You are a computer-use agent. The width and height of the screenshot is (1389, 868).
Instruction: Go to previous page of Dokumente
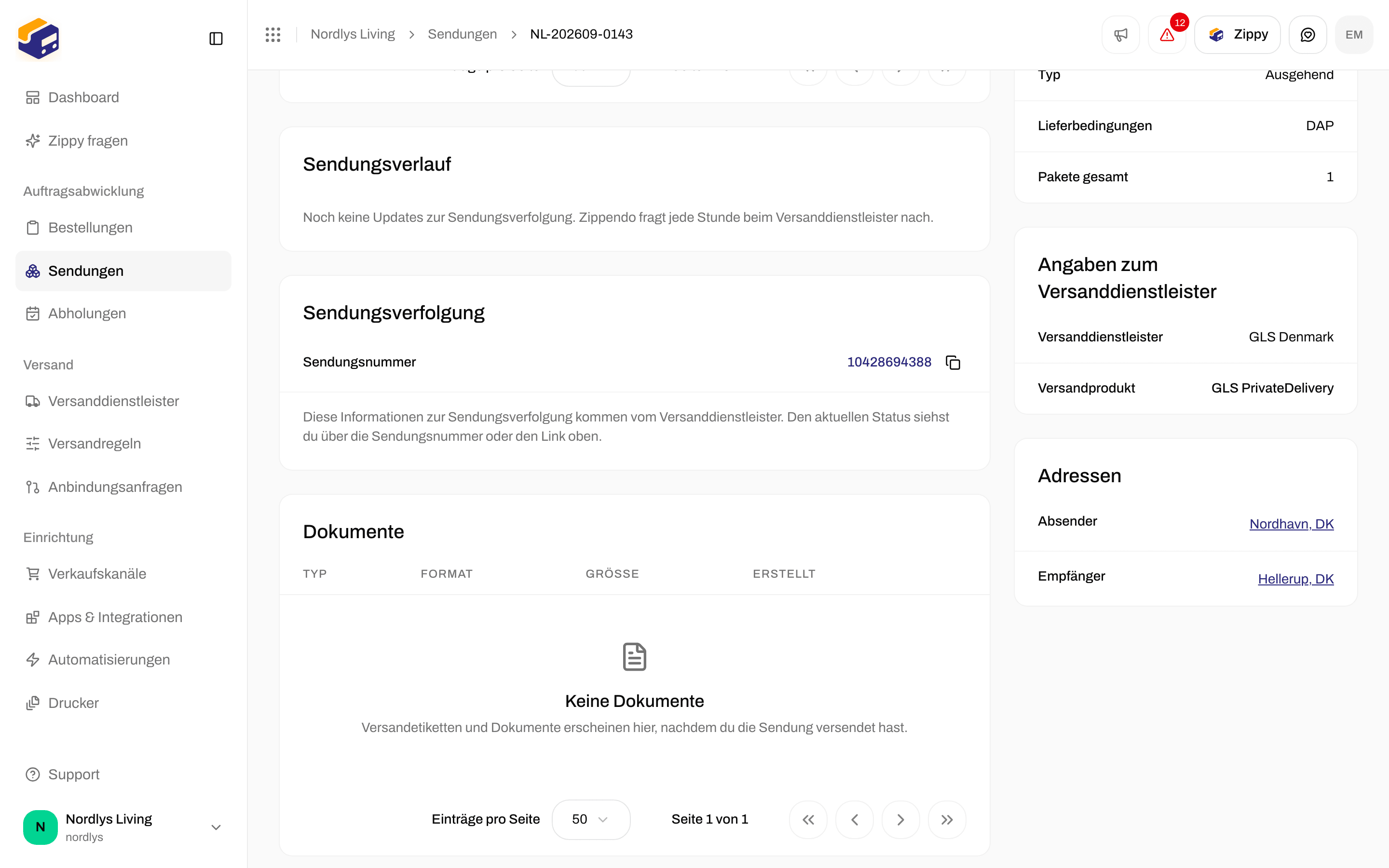[855, 819]
